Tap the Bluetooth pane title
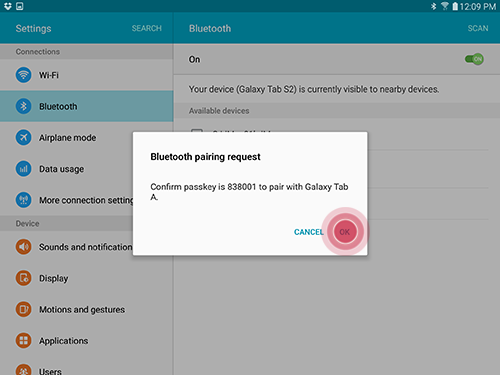 click(210, 28)
